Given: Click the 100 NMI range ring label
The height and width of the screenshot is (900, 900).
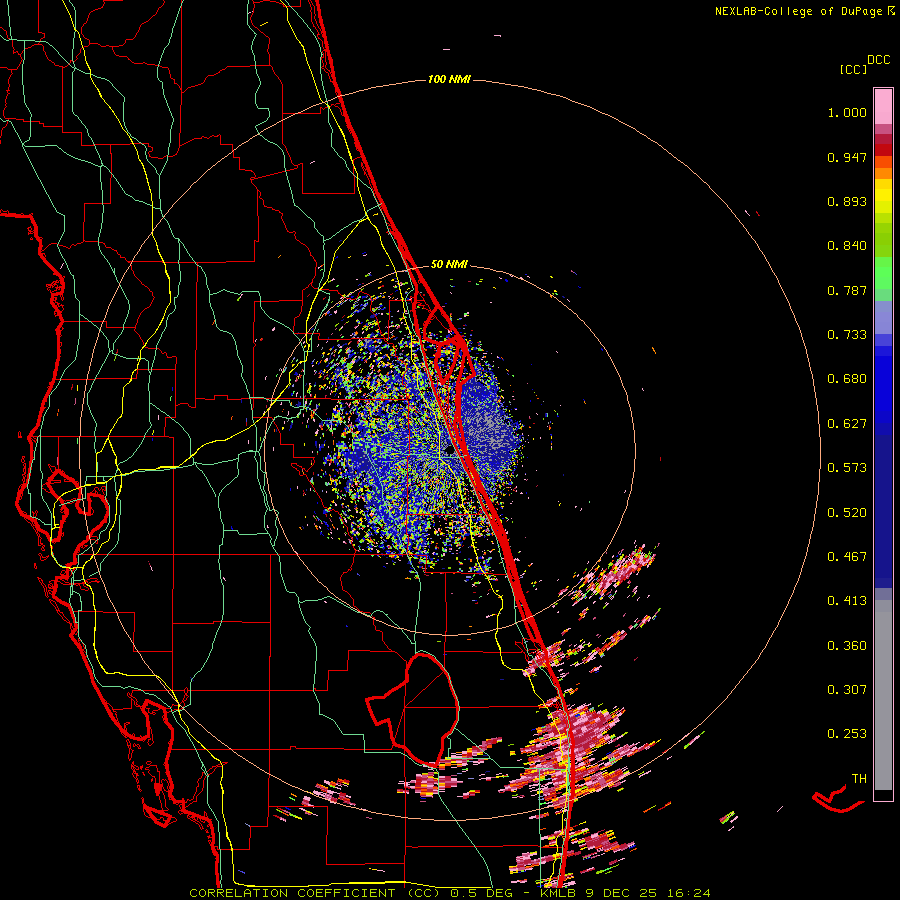Looking at the screenshot, I should (449, 79).
